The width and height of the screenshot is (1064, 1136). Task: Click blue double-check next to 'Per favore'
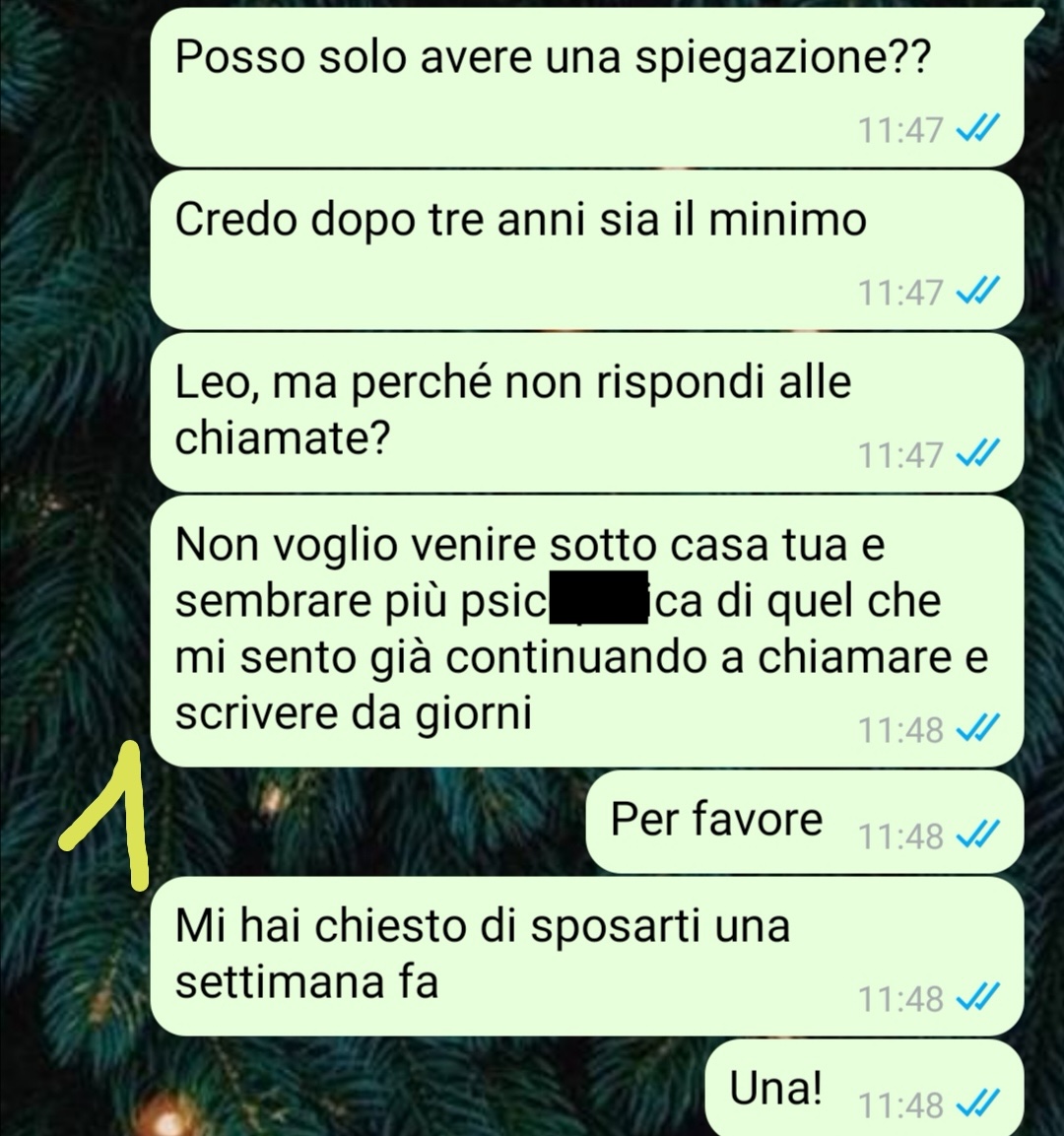[978, 835]
